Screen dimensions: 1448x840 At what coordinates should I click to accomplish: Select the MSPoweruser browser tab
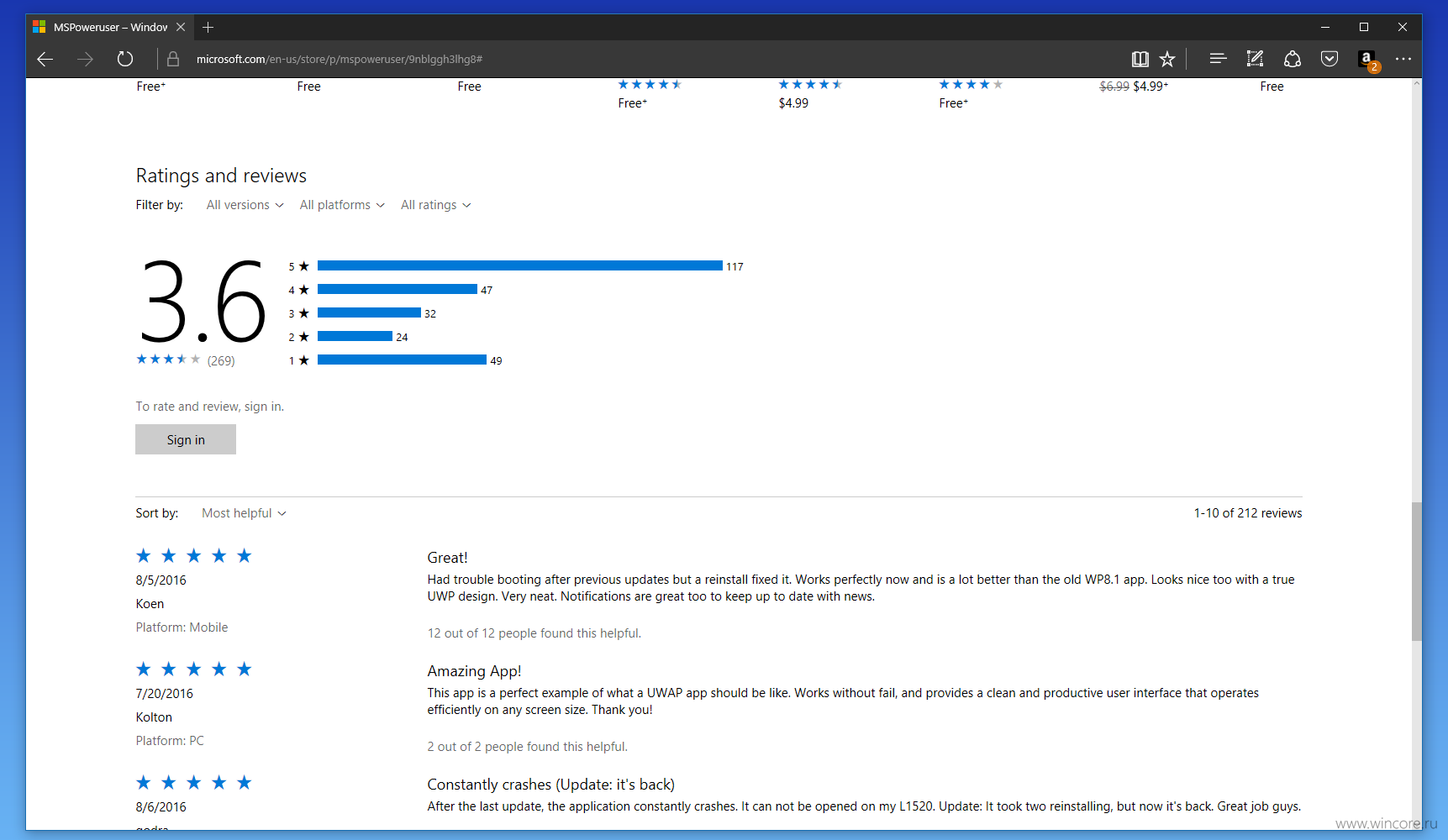coord(109,27)
